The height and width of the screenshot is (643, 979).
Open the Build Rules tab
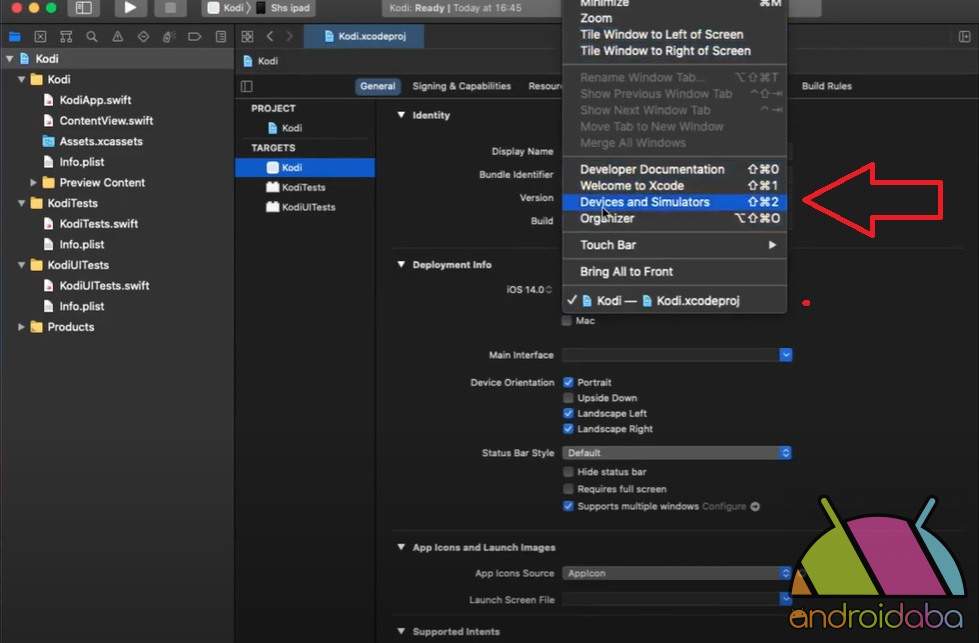tap(827, 86)
